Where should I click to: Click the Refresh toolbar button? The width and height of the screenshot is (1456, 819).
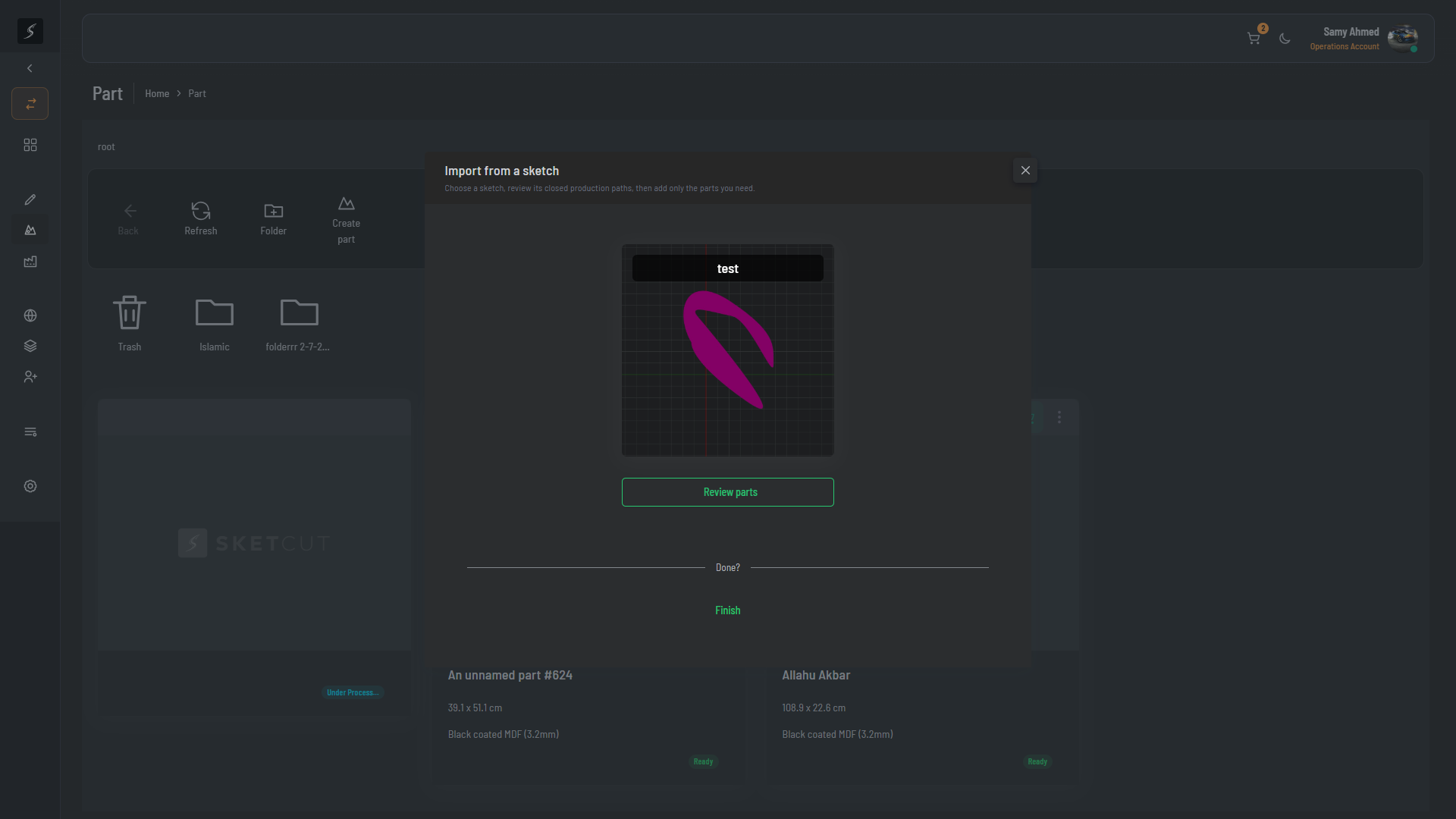pos(201,218)
